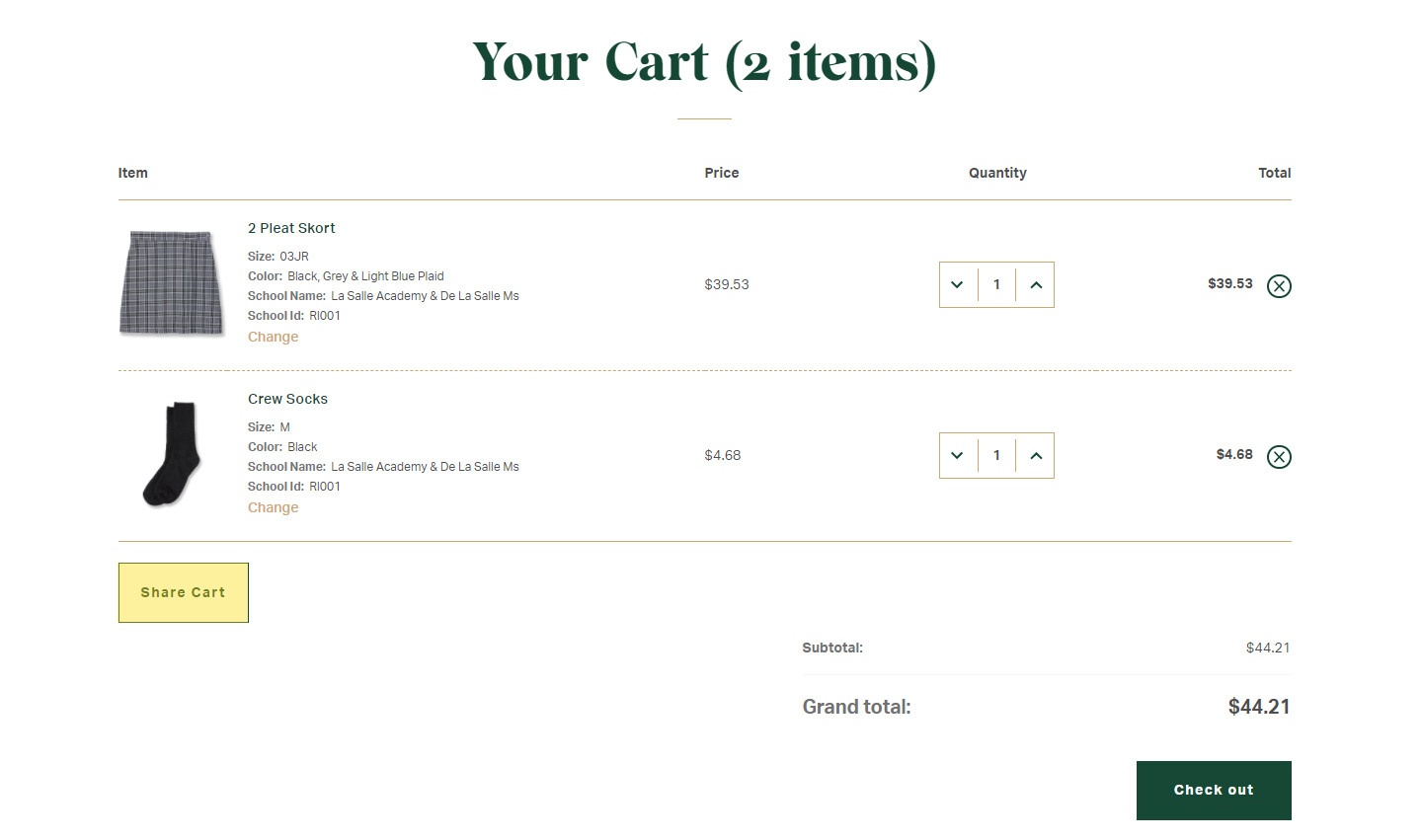Open the black crew socks thumbnail

[x=173, y=454]
